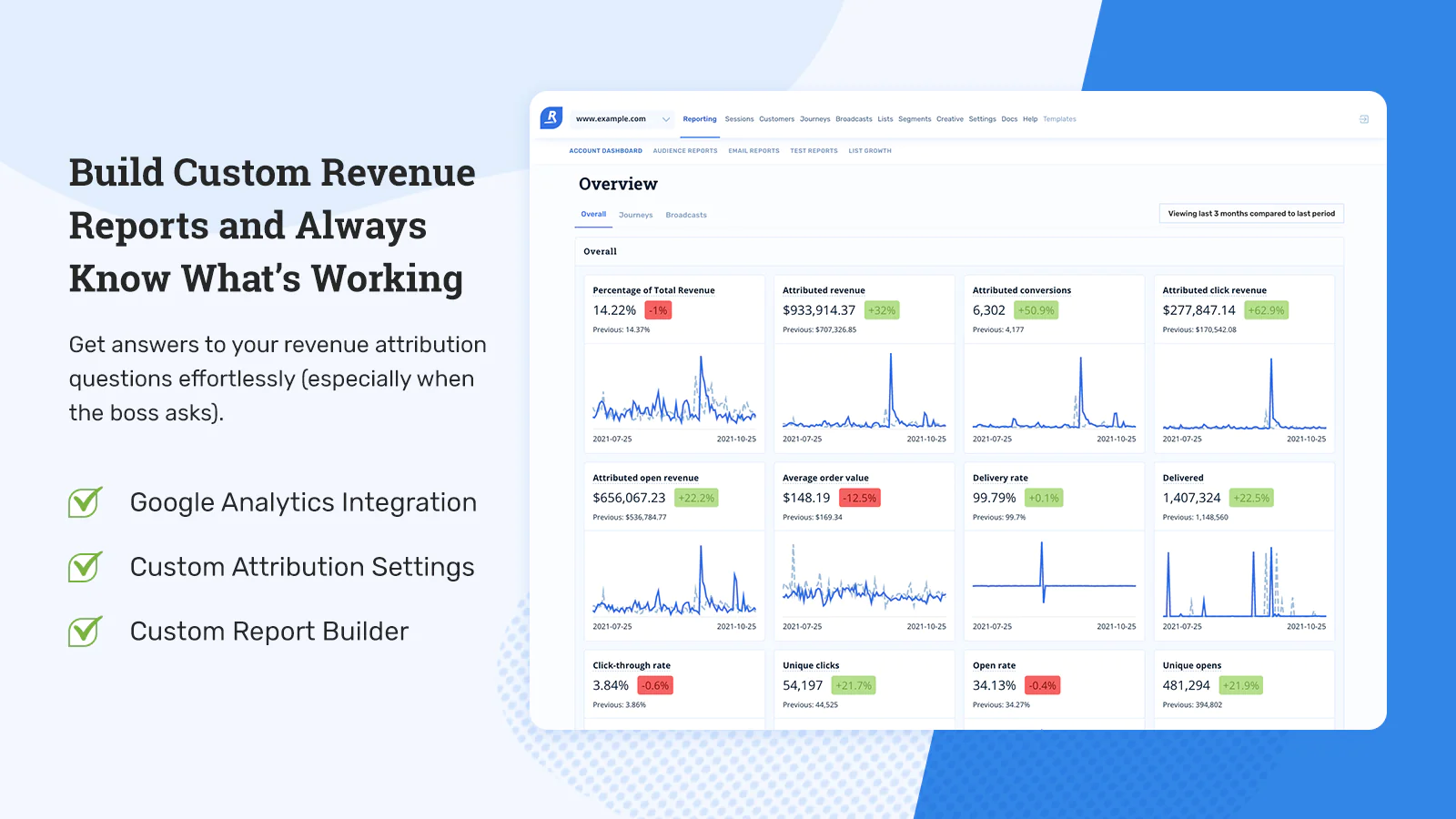Open the Reporting menu
The height and width of the screenshot is (819, 1456).
(x=700, y=119)
